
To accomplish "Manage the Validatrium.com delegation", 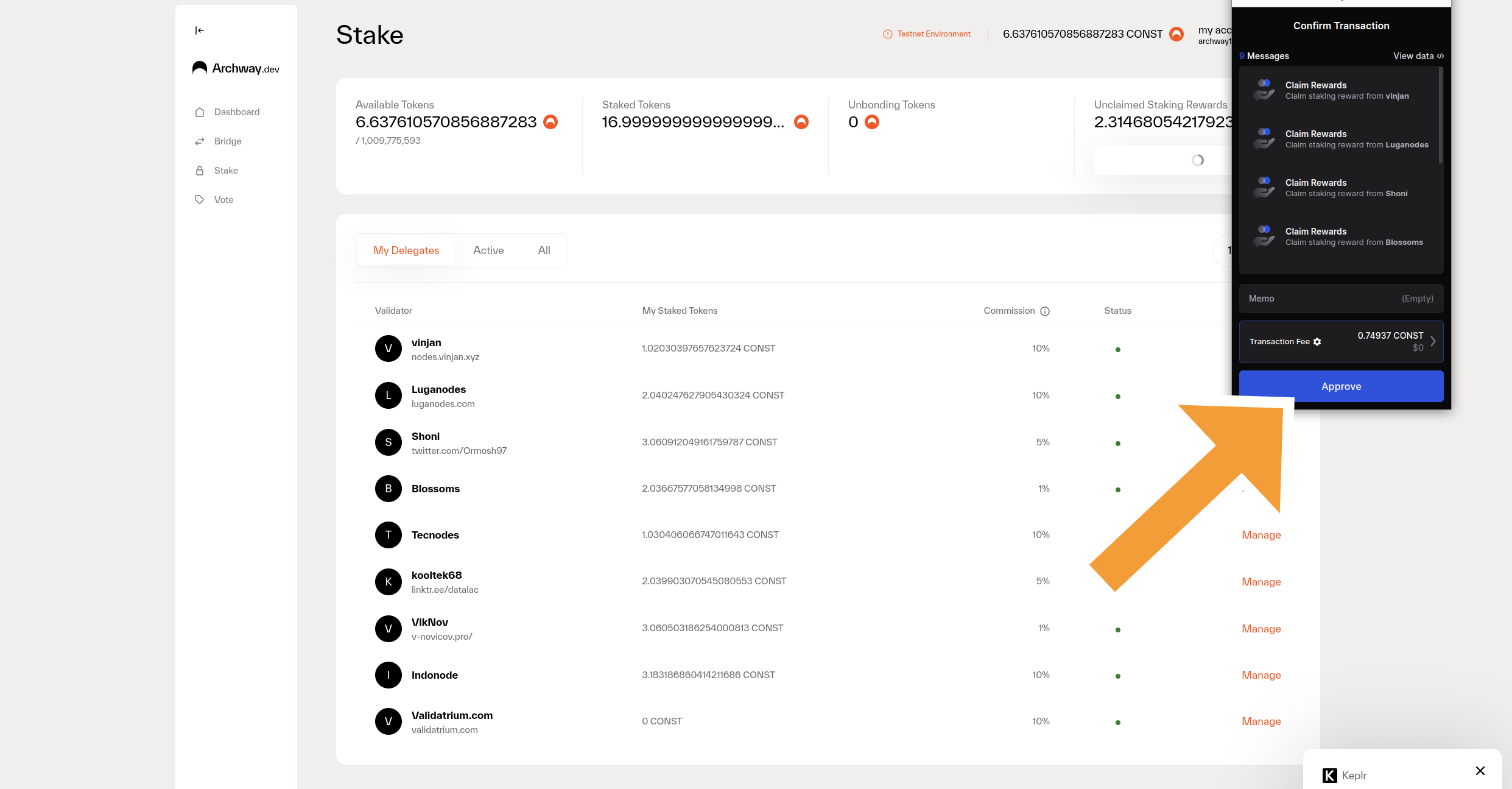I will 1261,721.
